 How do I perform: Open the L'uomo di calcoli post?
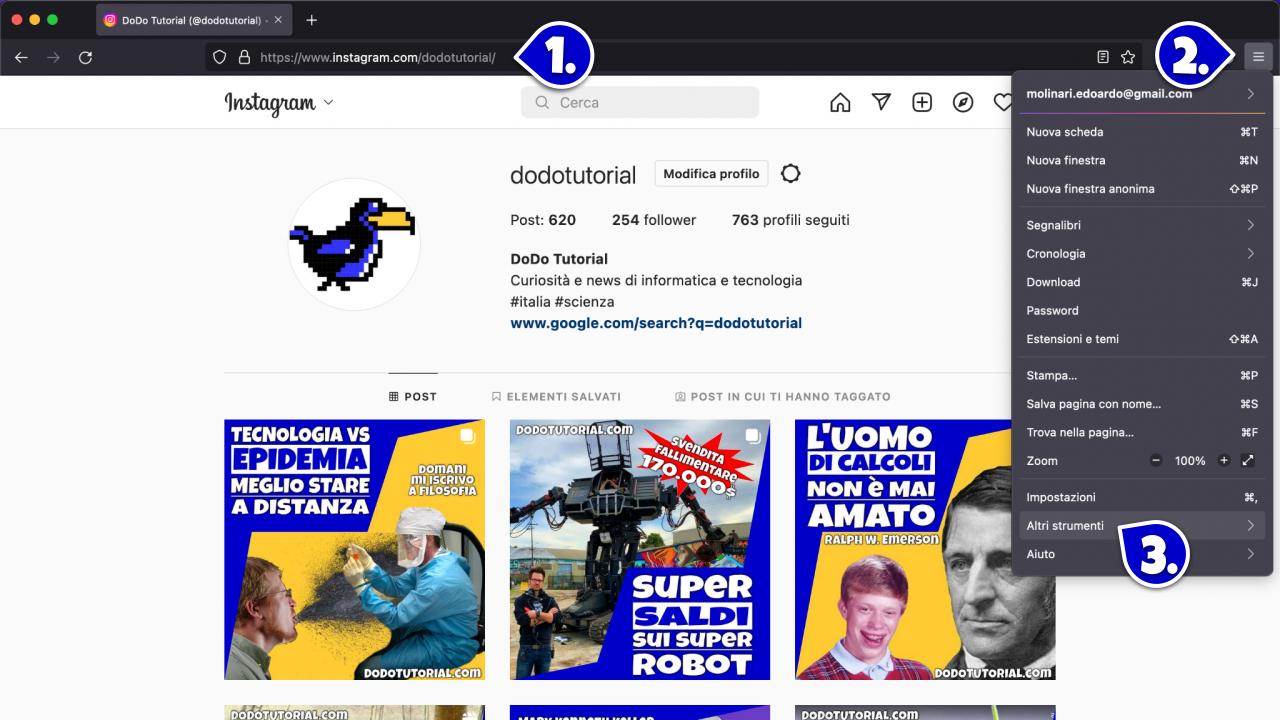click(x=925, y=549)
